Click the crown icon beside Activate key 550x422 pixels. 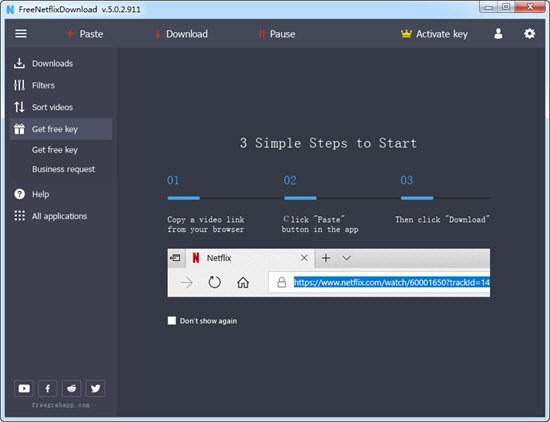406,34
